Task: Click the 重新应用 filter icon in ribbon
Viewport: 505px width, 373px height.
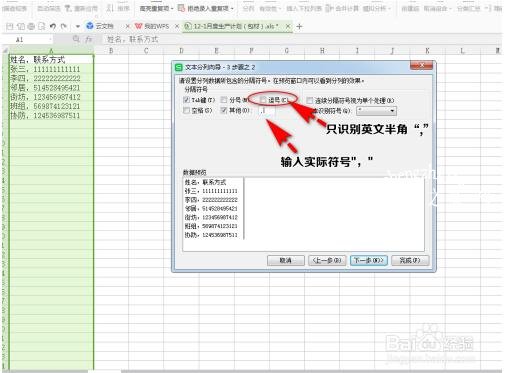Action: 68,8
